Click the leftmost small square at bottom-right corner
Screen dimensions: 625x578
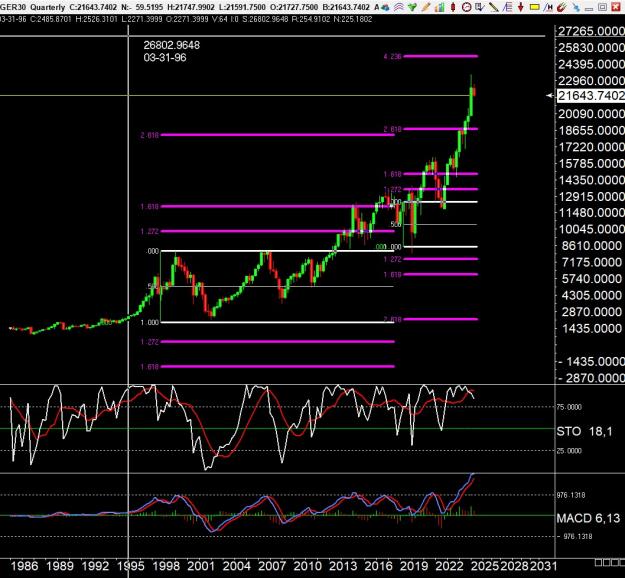pyautogui.click(x=598, y=562)
